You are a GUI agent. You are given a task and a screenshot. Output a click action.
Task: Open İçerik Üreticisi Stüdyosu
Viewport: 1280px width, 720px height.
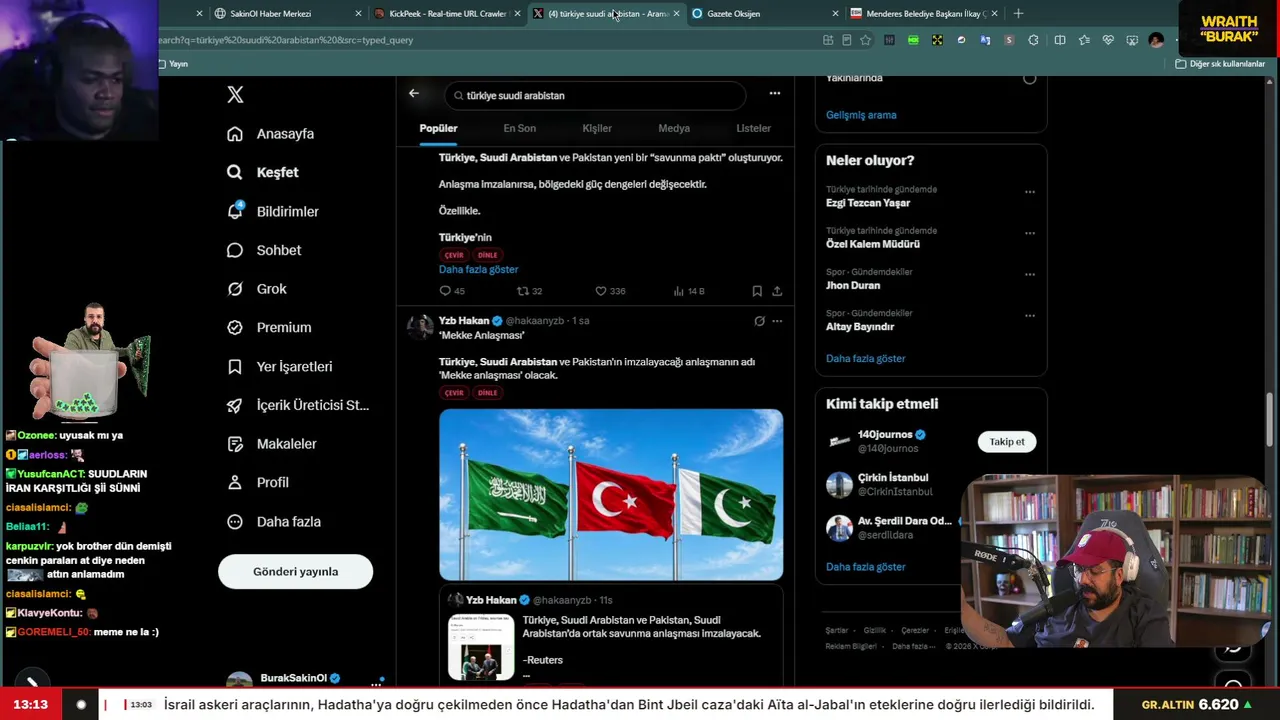[298, 405]
